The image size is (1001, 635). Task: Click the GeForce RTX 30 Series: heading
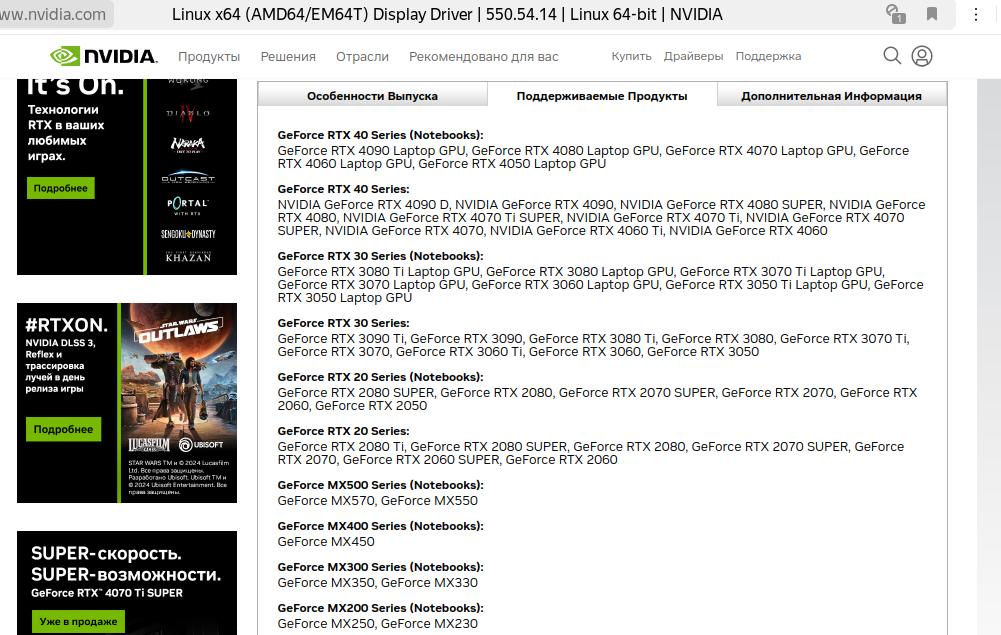343,323
